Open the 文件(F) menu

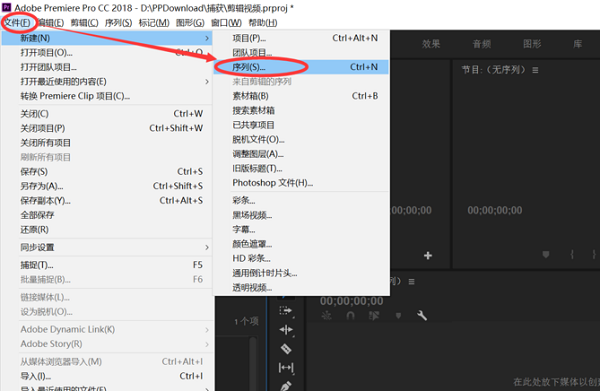18,23
